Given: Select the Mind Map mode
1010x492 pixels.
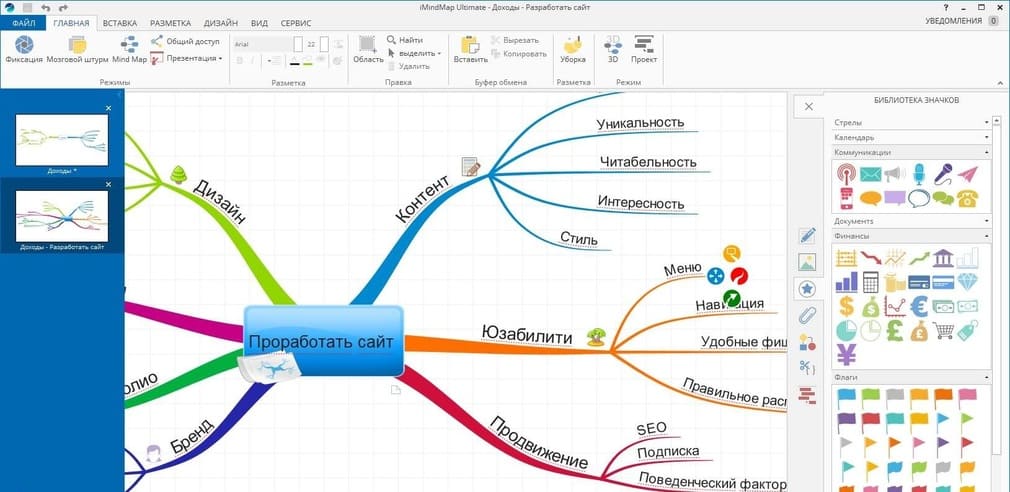Looking at the screenshot, I should [129, 50].
